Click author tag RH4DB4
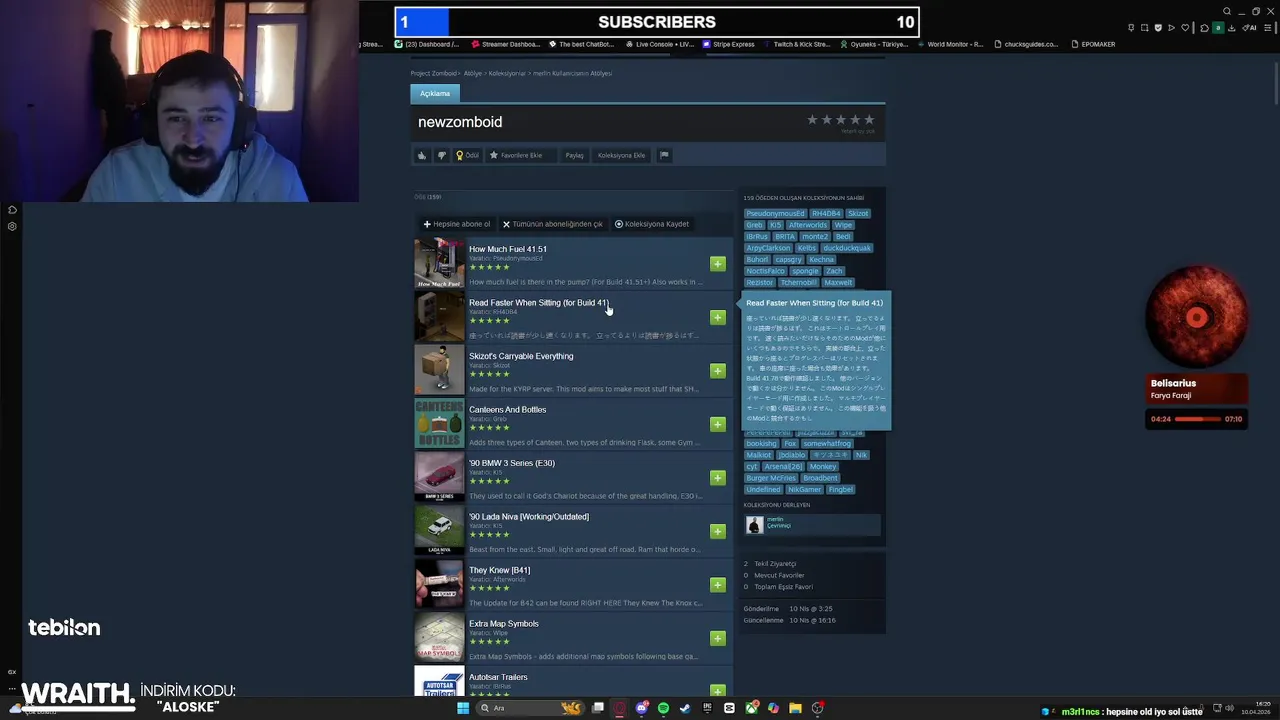 826,213
